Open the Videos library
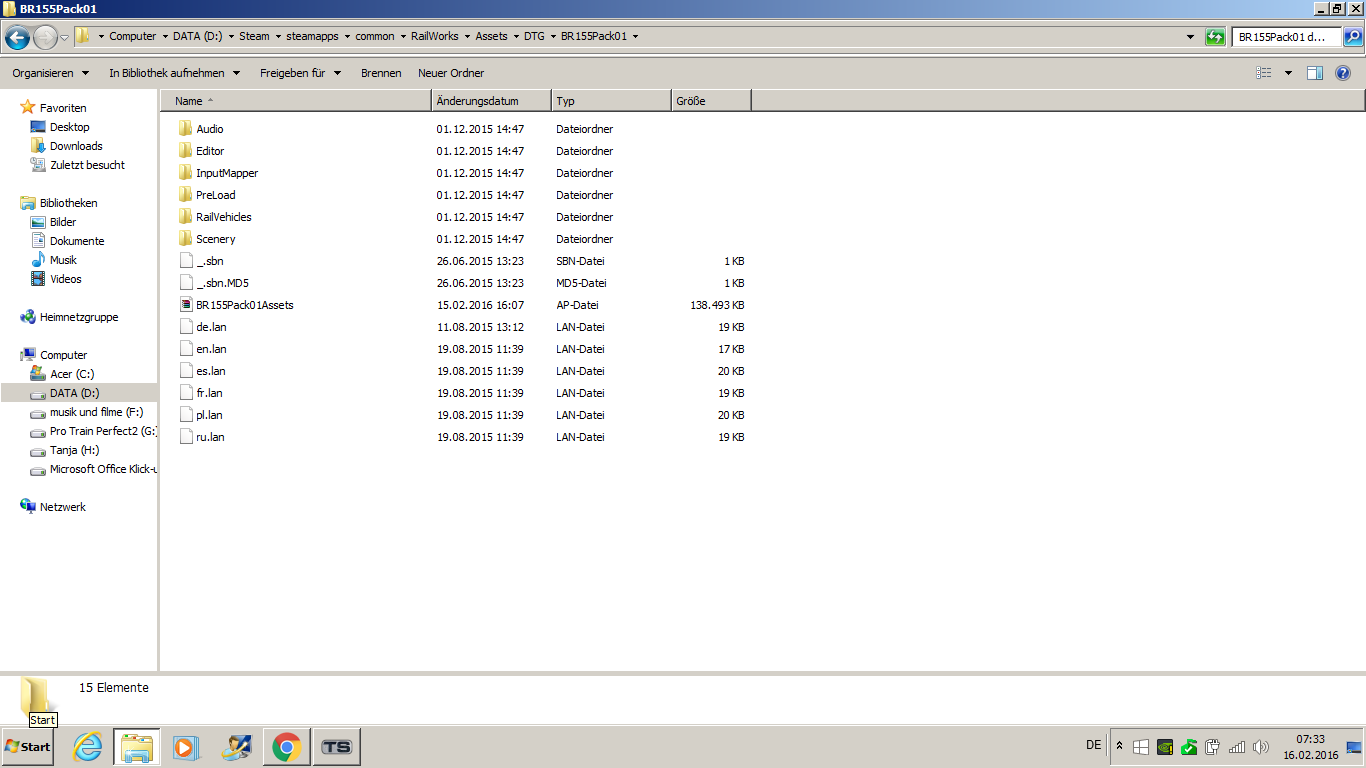This screenshot has height=768, width=1366. 66,279
